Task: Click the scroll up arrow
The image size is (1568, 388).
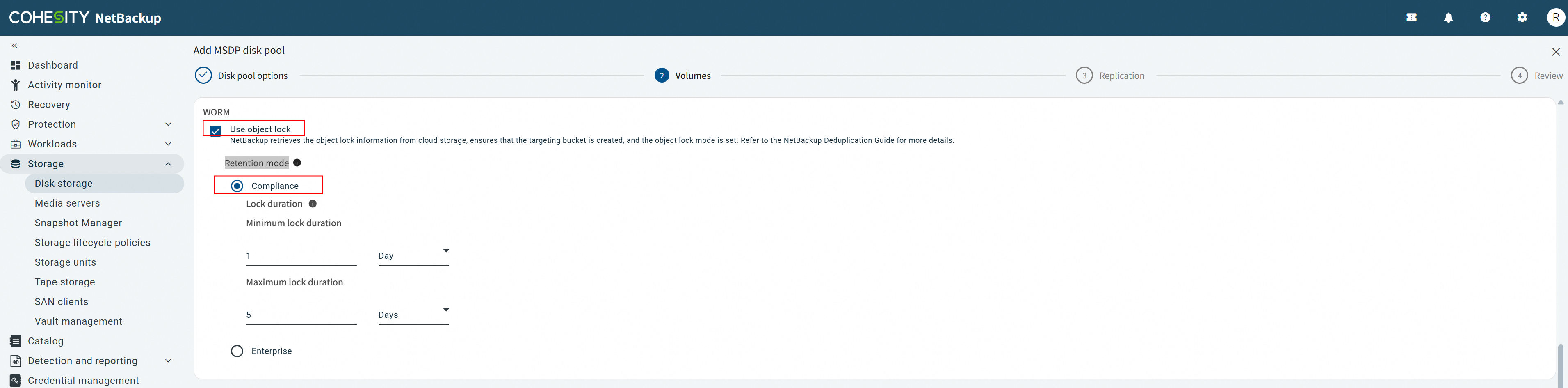Action: point(1560,102)
